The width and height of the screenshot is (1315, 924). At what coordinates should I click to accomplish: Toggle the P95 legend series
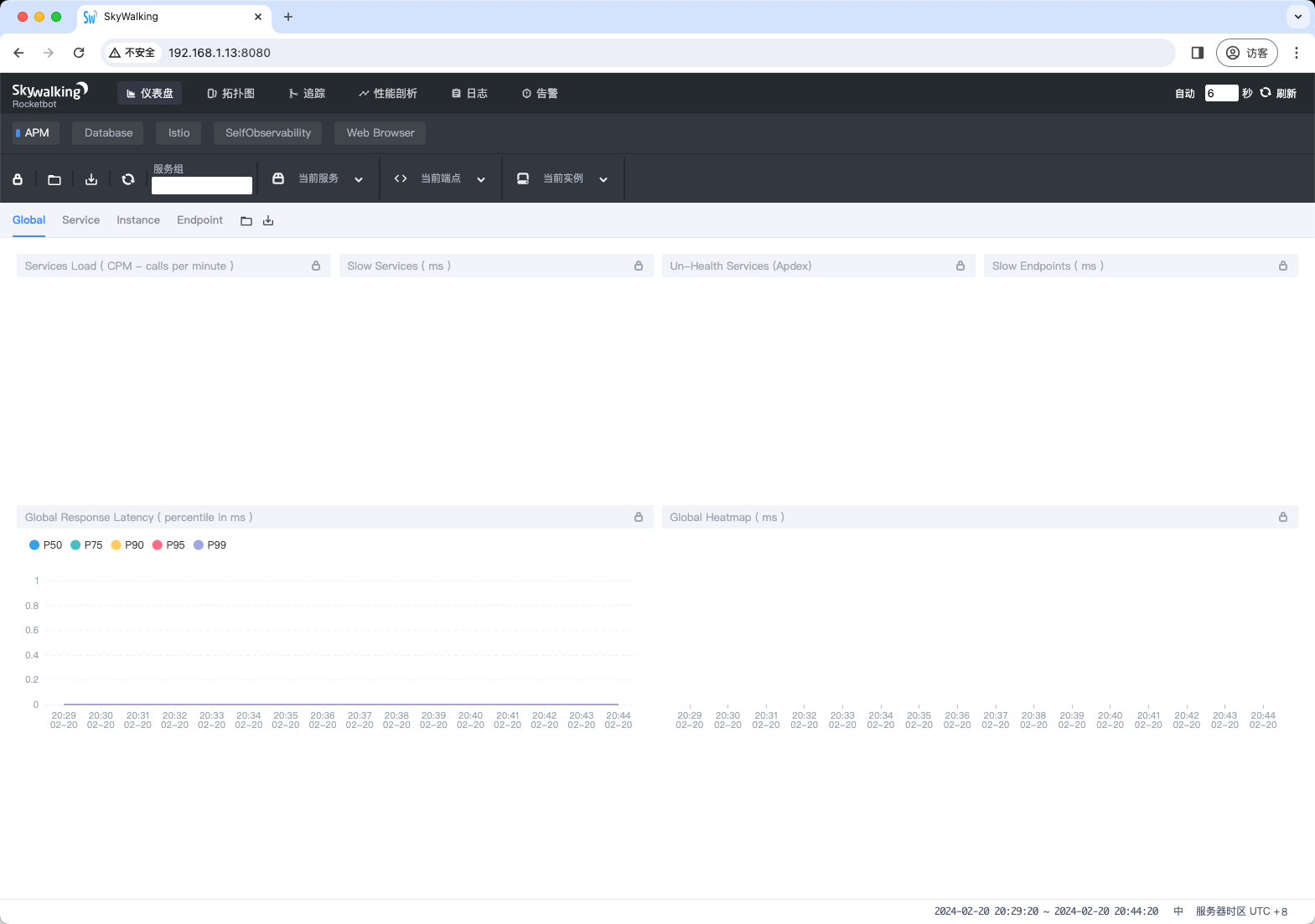[x=168, y=545]
